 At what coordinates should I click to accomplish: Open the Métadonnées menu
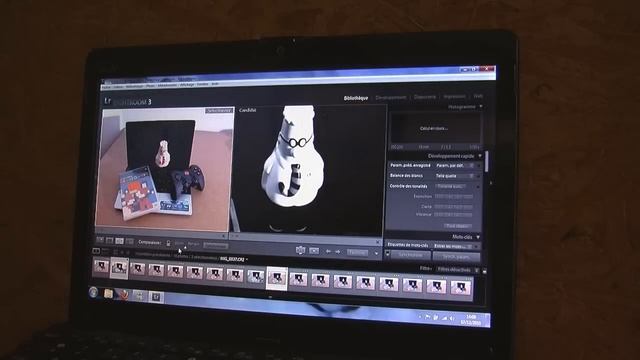(167, 85)
